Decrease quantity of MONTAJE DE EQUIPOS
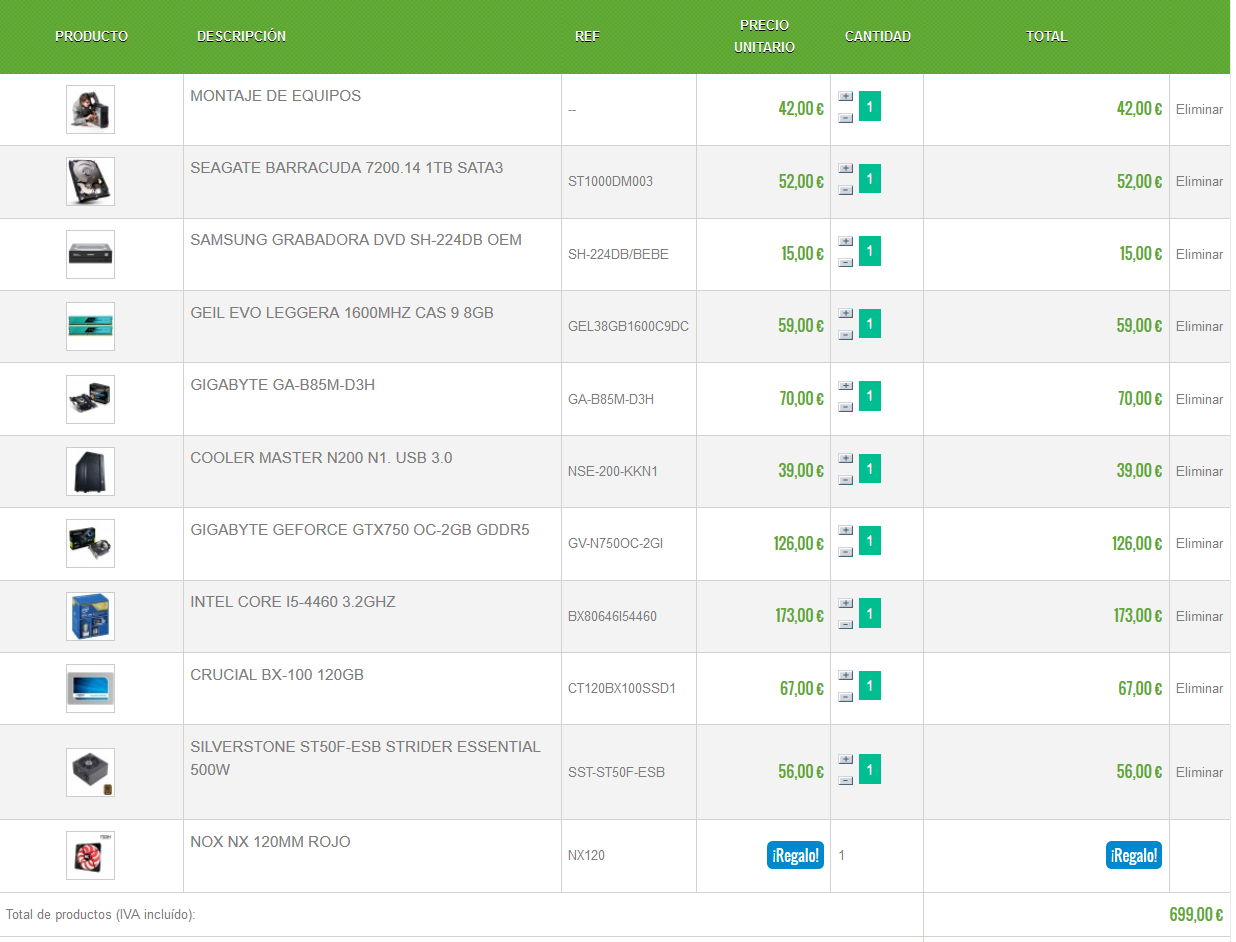1236x942 pixels. pyautogui.click(x=845, y=118)
